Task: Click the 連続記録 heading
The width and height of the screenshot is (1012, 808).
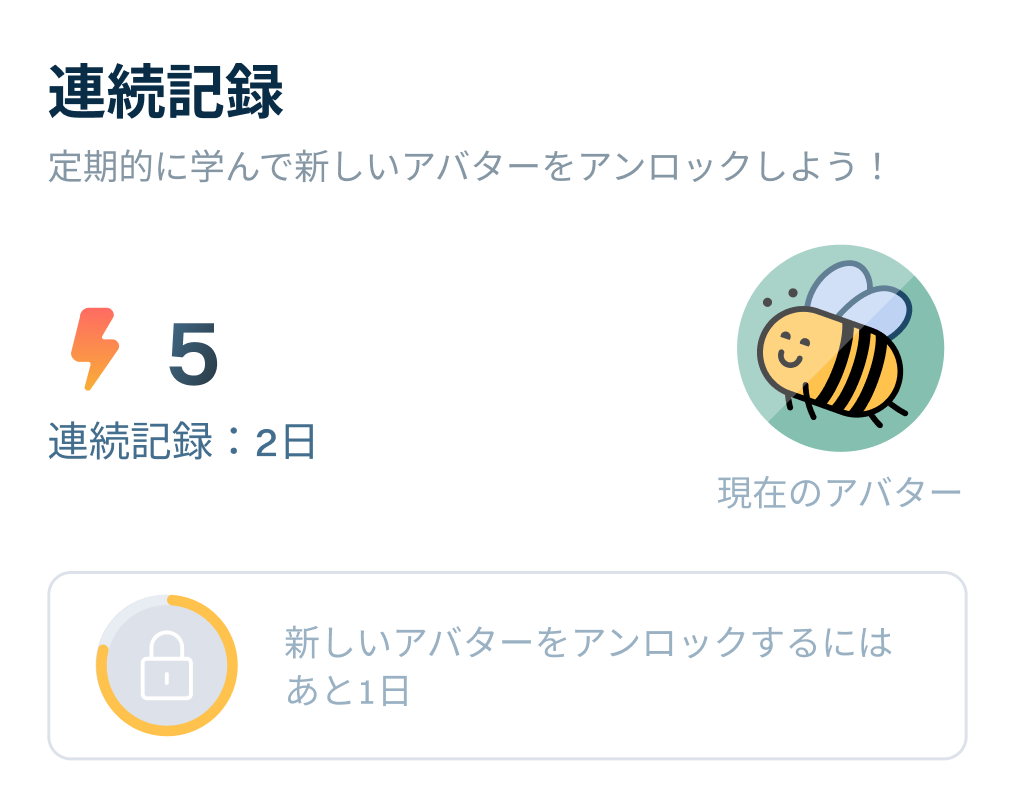Action: 166,95
